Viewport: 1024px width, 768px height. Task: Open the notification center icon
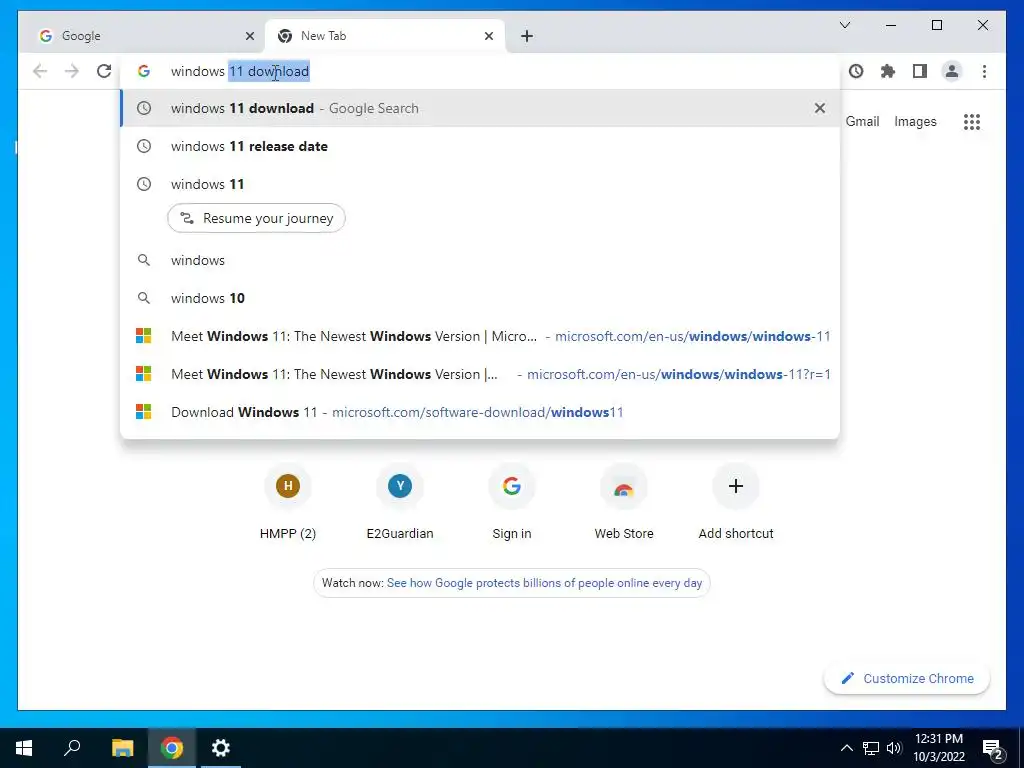click(993, 749)
